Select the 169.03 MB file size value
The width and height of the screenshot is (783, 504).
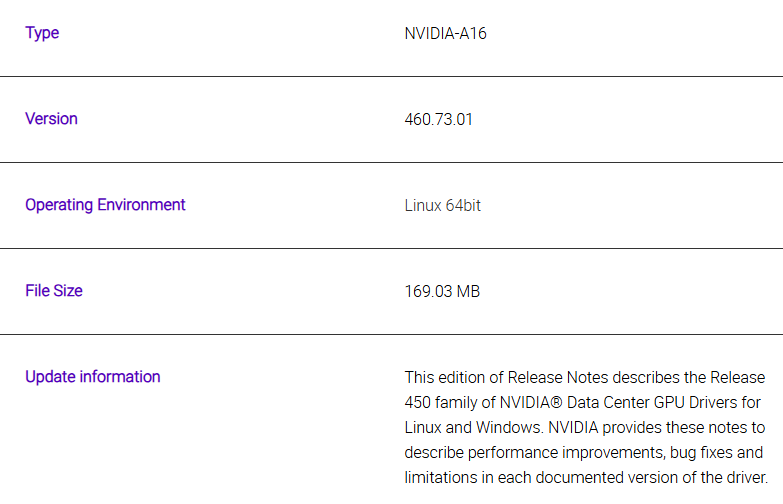point(442,292)
